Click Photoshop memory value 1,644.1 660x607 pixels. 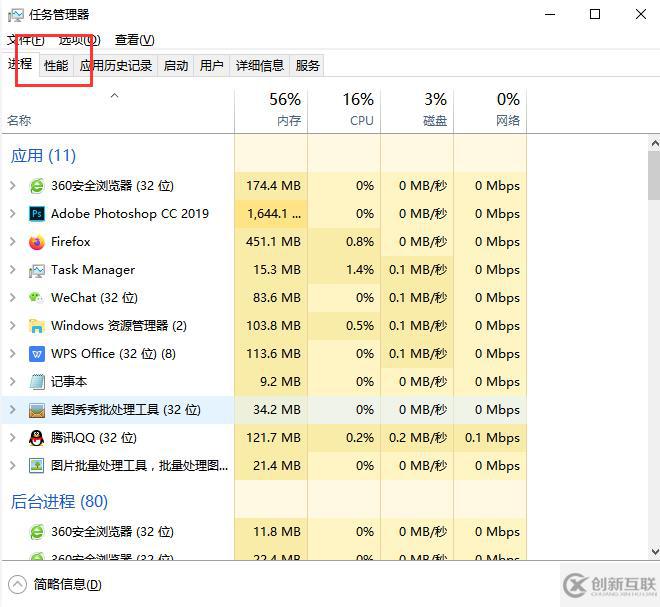(274, 214)
